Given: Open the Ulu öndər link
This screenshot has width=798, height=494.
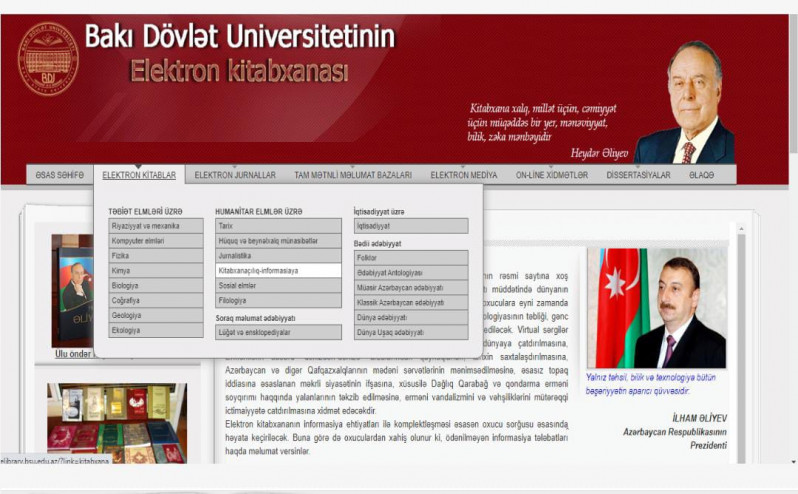Looking at the screenshot, I should (x=73, y=354).
